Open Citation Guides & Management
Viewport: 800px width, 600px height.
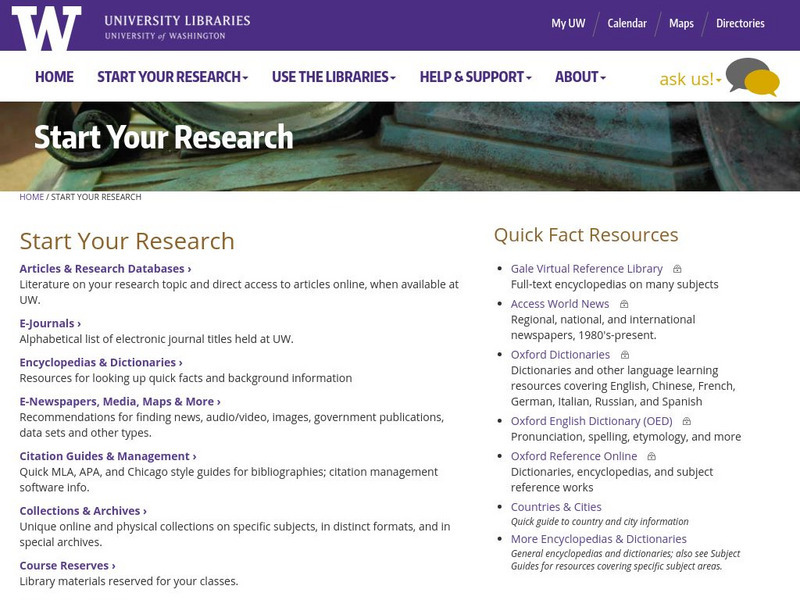coord(108,456)
